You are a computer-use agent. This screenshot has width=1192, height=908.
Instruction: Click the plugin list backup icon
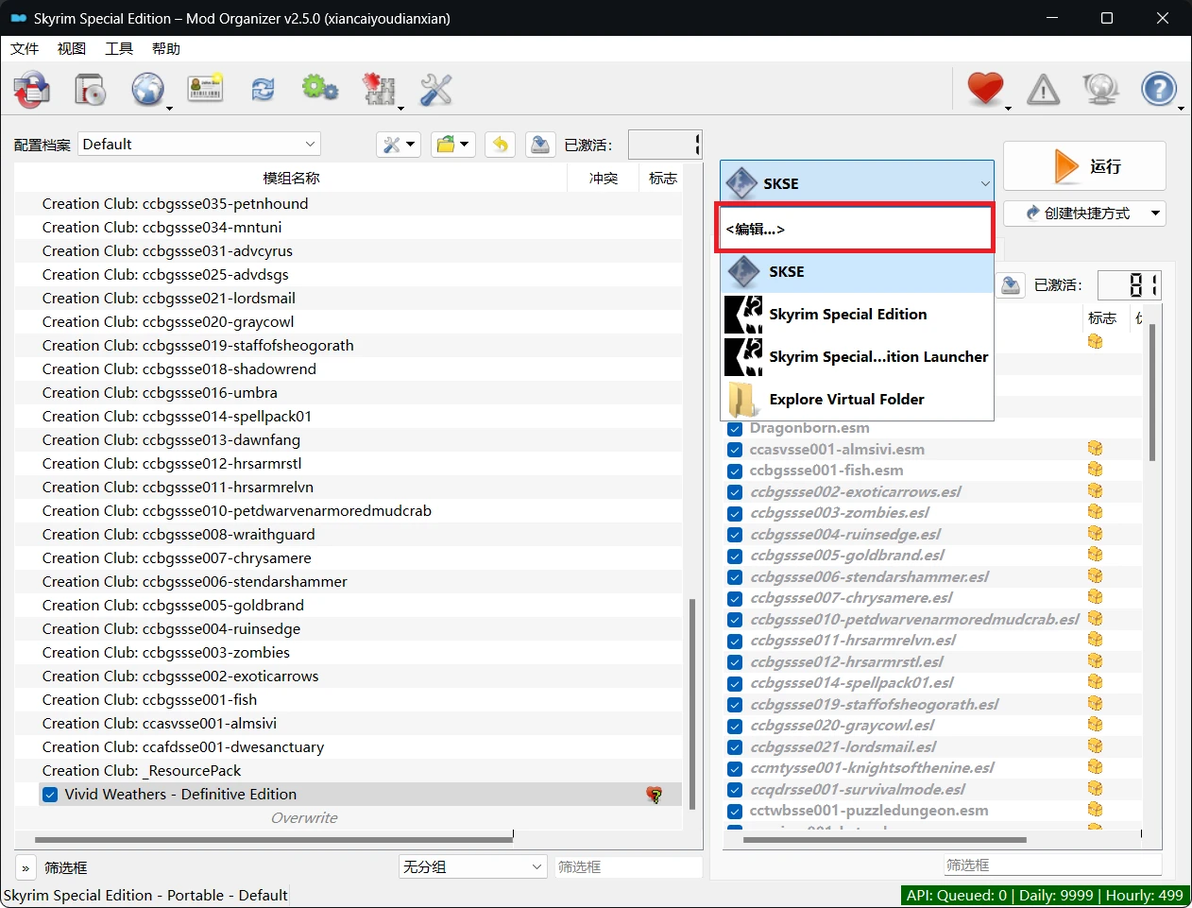[1010, 285]
